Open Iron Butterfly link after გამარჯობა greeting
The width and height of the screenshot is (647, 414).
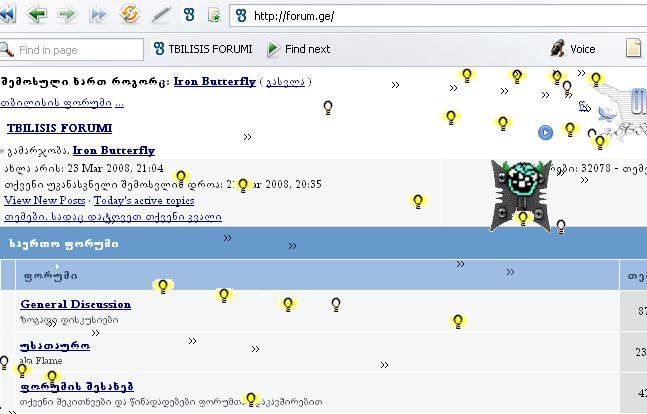point(114,150)
